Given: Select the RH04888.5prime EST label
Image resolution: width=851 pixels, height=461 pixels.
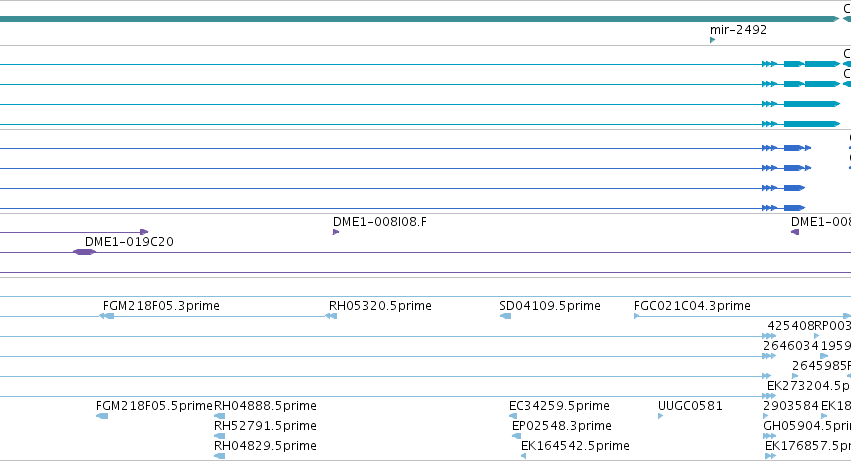Looking at the screenshot, I should (265, 406).
